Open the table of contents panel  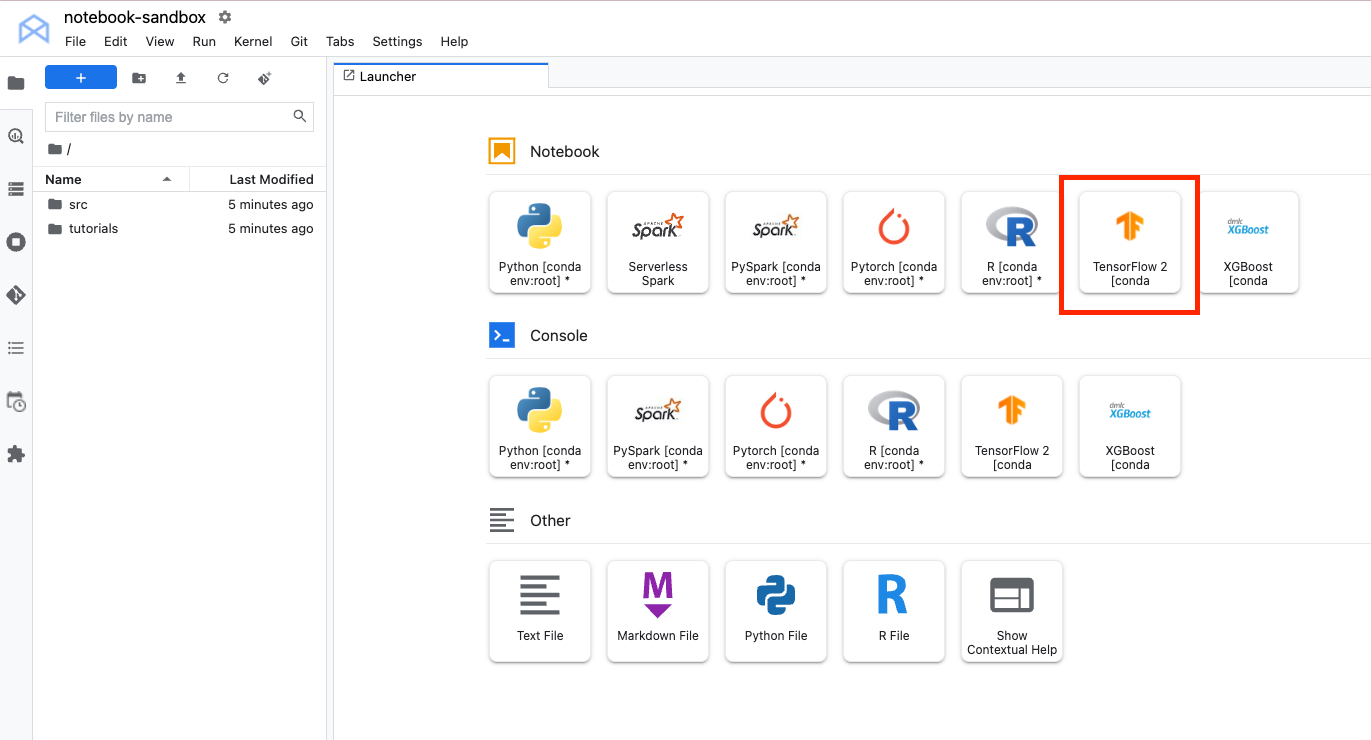click(x=16, y=348)
